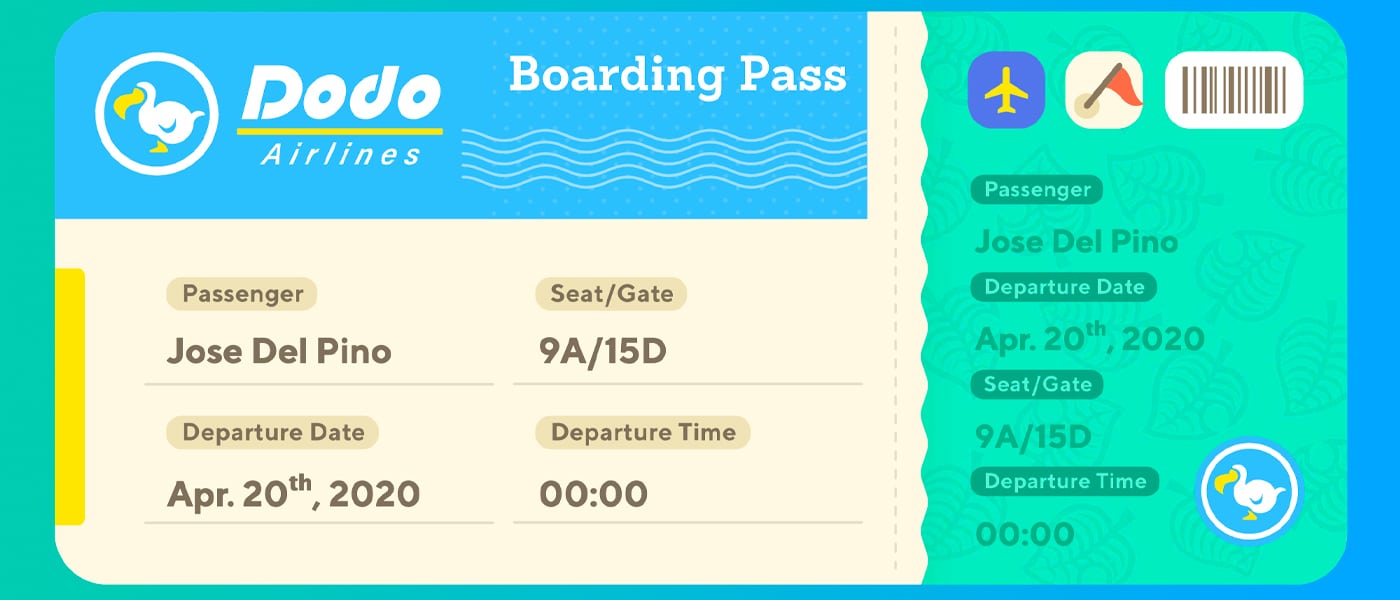Click the yellow strip on ticket edge
This screenshot has height=600, width=1400.
click(x=69, y=397)
